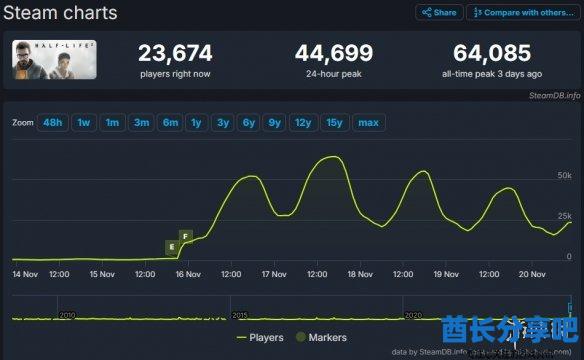Set chart zoom to 3y
Viewport: 584px width, 360px height.
click(x=223, y=122)
